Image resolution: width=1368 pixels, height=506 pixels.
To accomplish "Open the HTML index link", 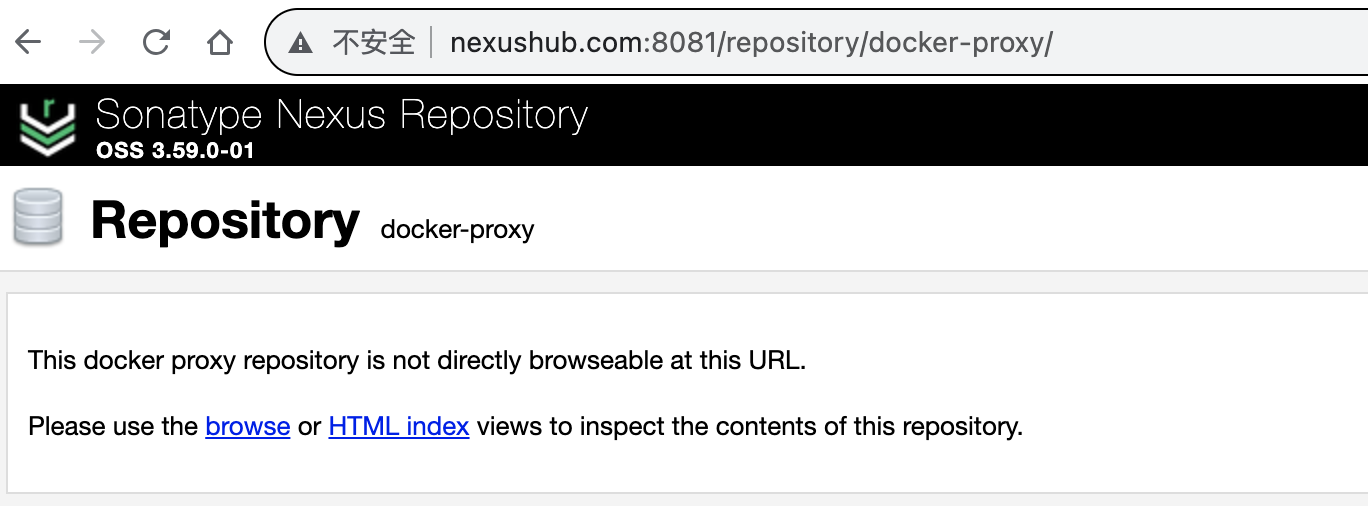I will 399,427.
